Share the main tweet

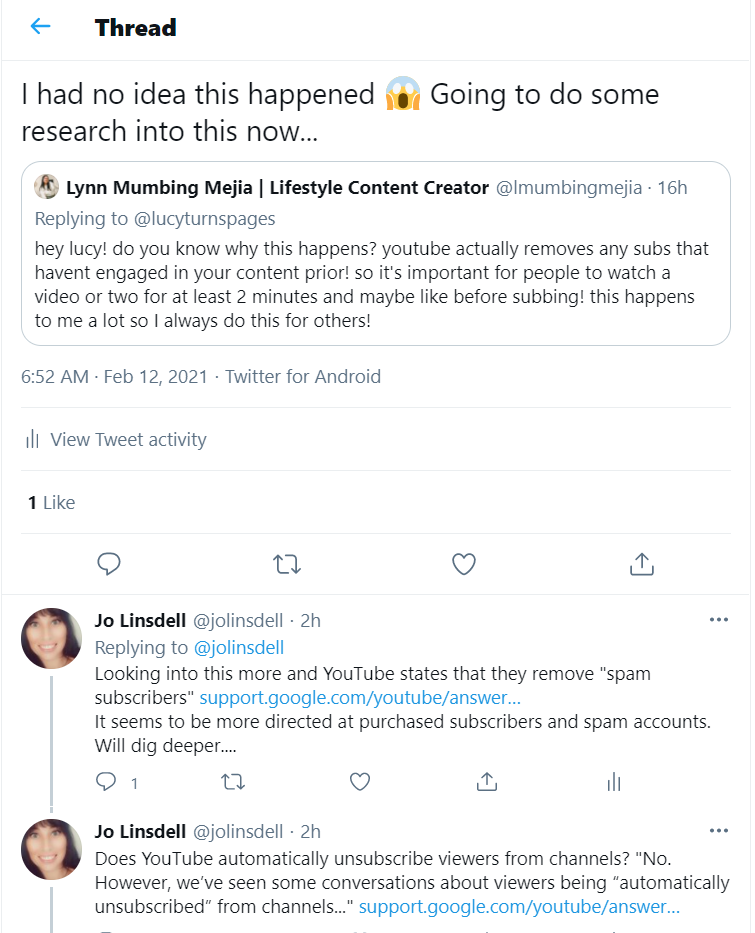(641, 564)
